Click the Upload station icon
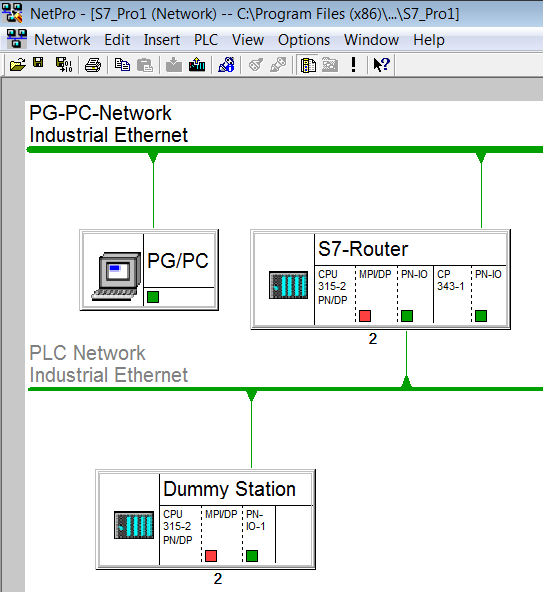The height and width of the screenshot is (592, 543). point(197,65)
